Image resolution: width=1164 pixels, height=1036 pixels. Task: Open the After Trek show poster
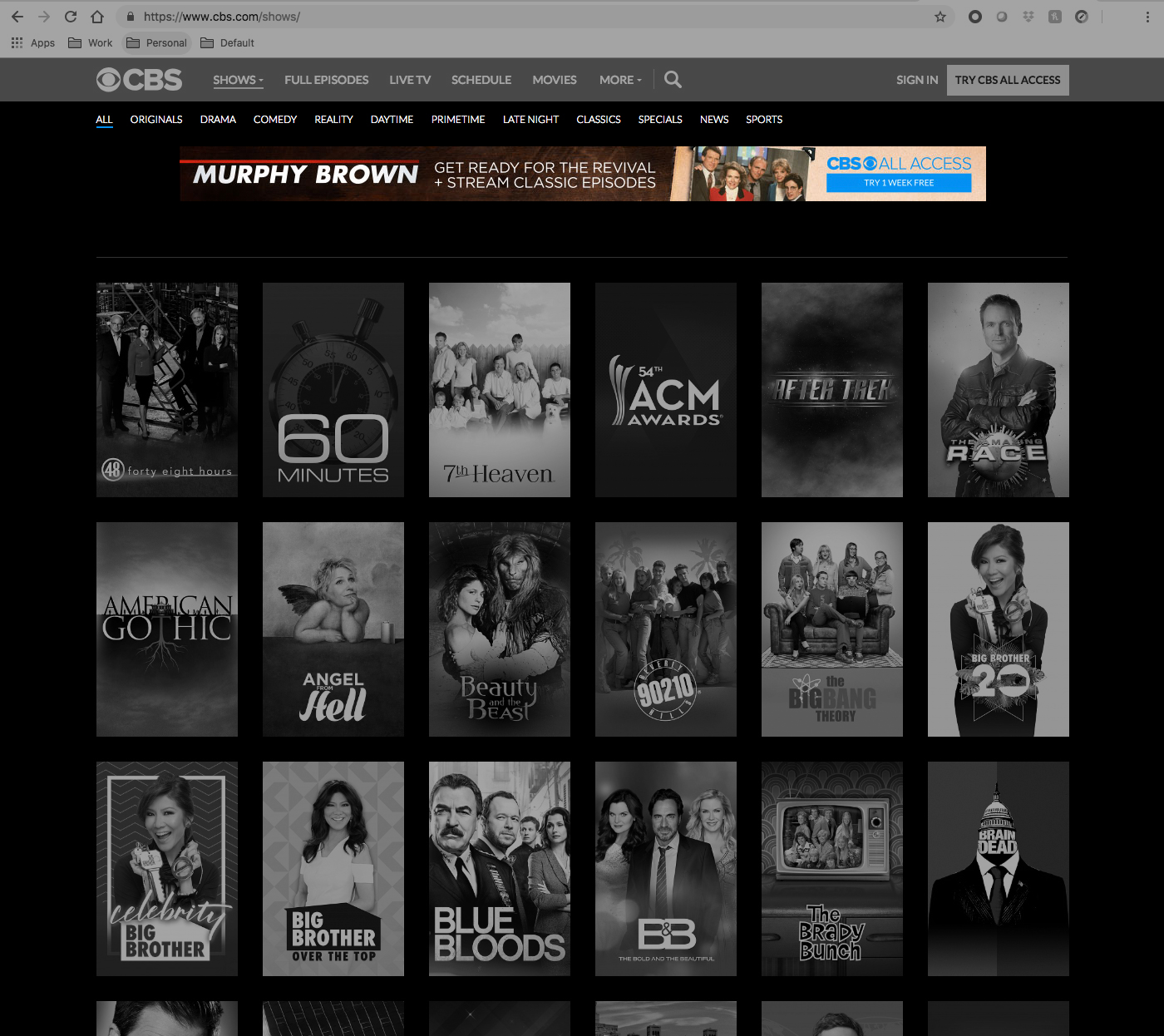point(832,390)
